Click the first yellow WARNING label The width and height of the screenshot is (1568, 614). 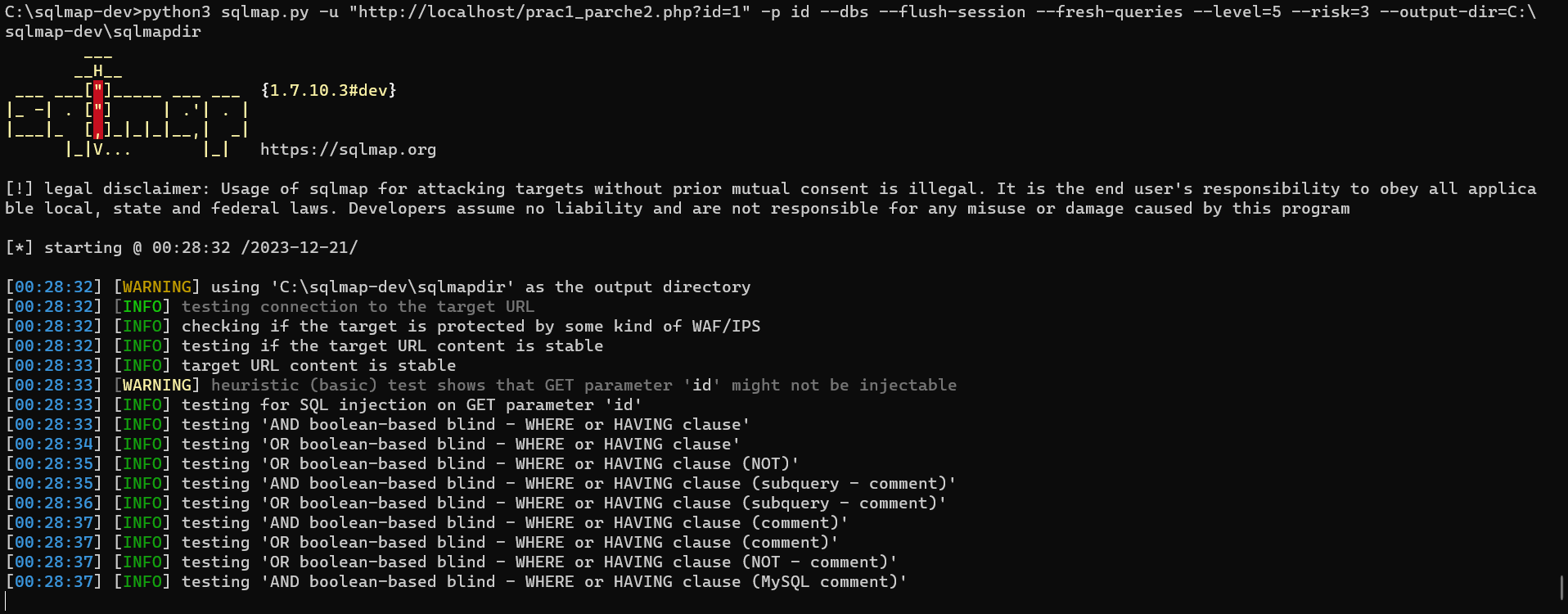pos(156,287)
